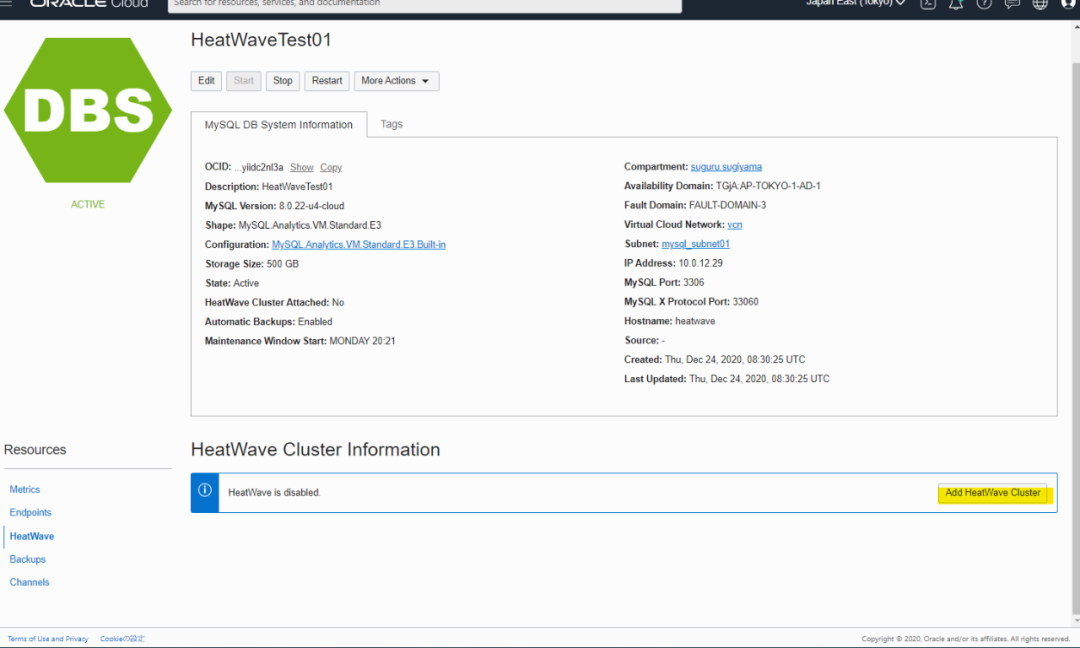Click the Automatic Backups value Enabled
Screen dimensions: 1080x648
pos(315,322)
